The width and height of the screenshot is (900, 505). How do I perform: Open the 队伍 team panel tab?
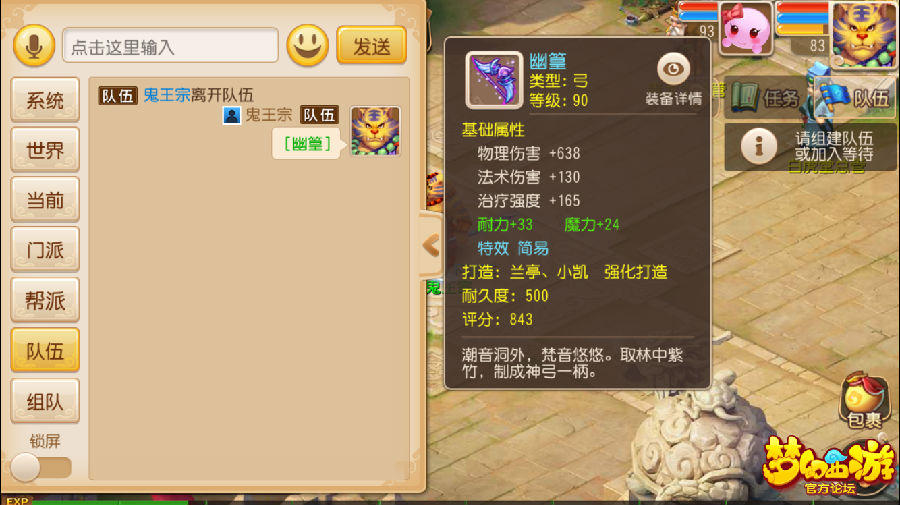[x=855, y=98]
